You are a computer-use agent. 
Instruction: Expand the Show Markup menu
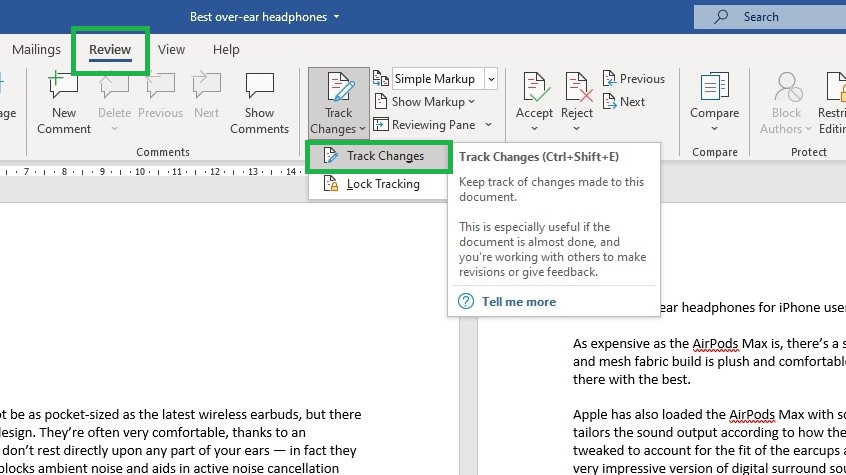(x=424, y=101)
